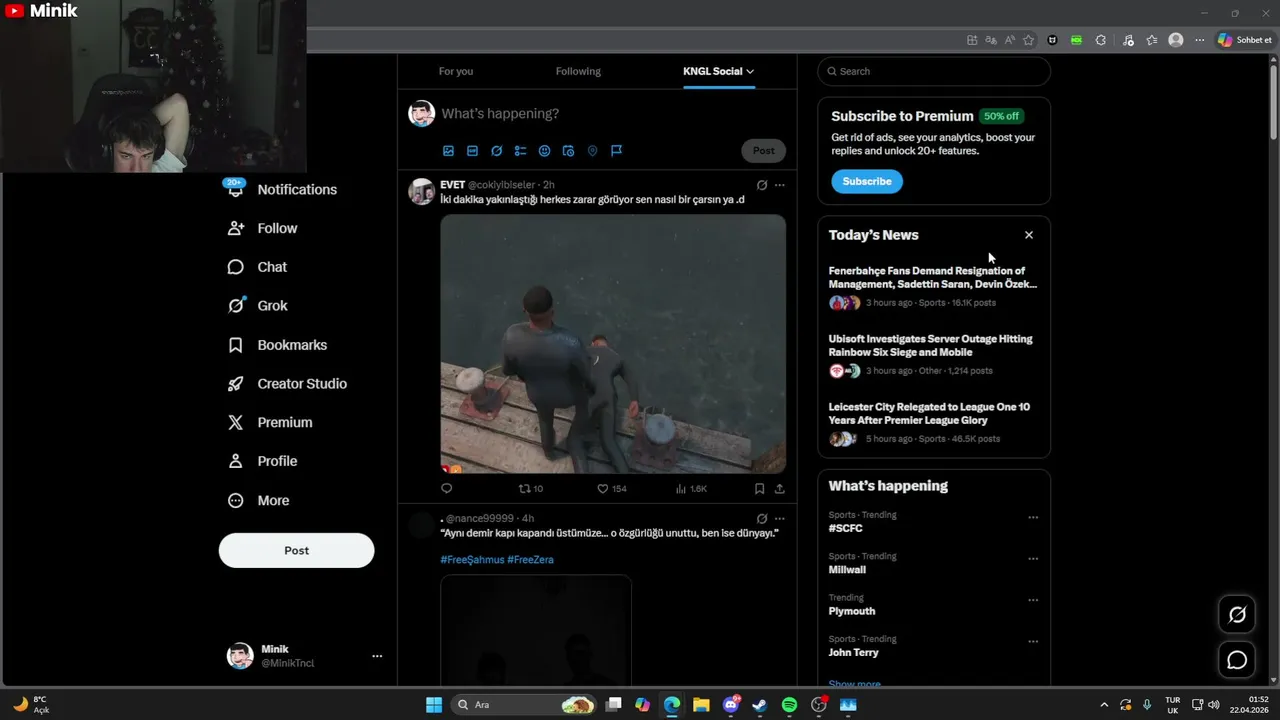Open Copilot Sohbet et button
The width and height of the screenshot is (1280, 720).
click(1245, 40)
